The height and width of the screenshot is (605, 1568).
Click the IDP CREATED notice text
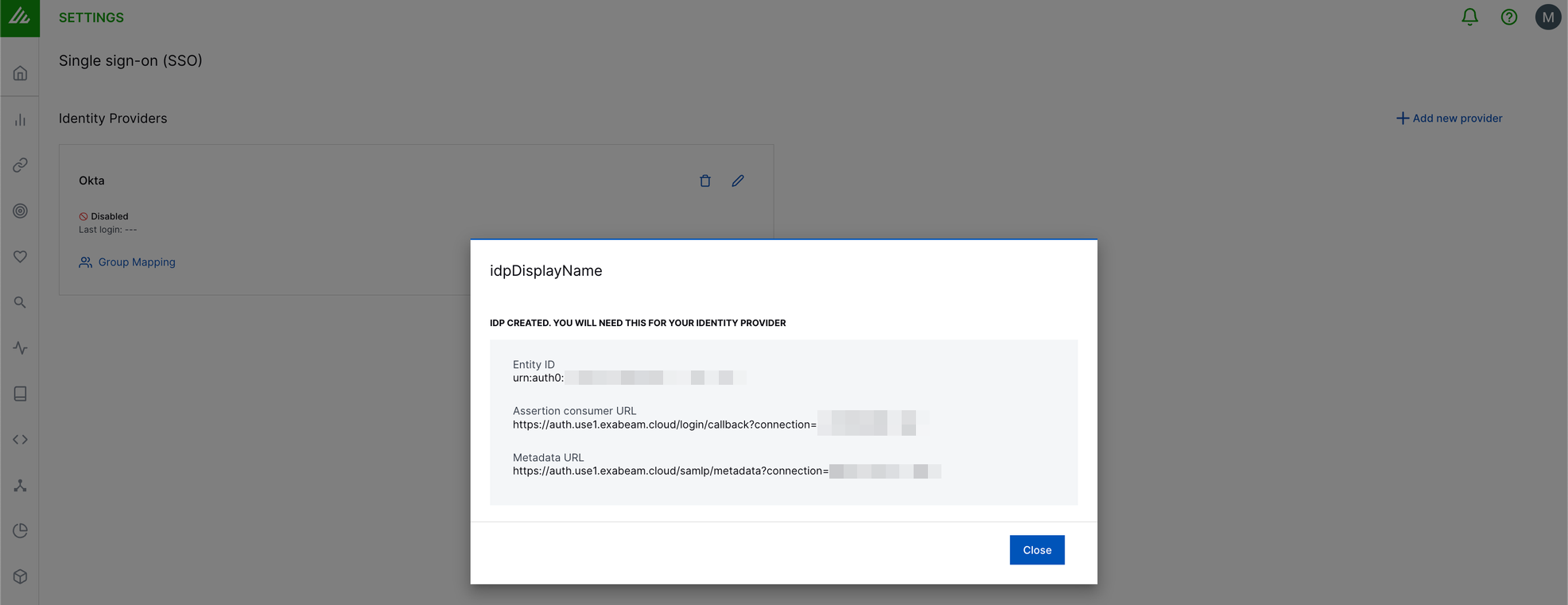(638, 323)
